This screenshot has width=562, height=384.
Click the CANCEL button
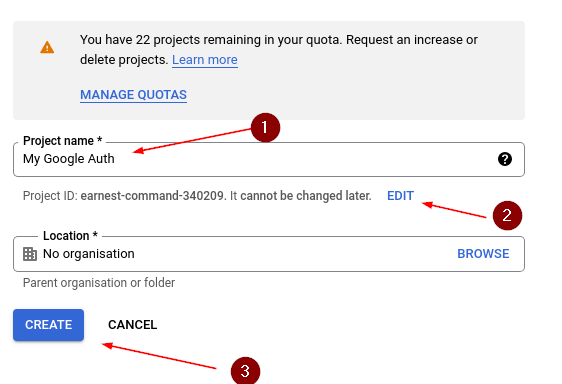click(133, 325)
